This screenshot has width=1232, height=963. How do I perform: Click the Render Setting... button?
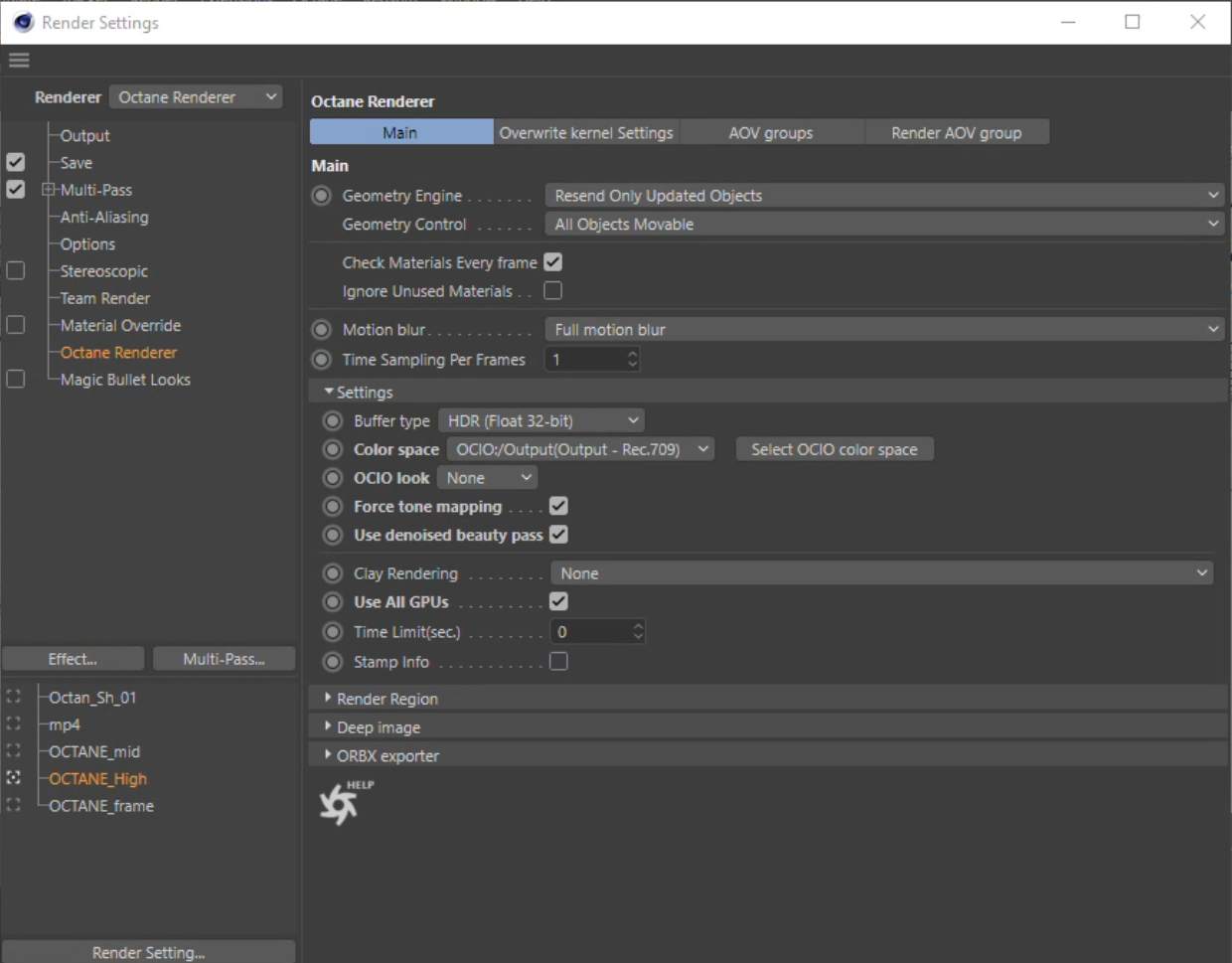click(x=149, y=952)
